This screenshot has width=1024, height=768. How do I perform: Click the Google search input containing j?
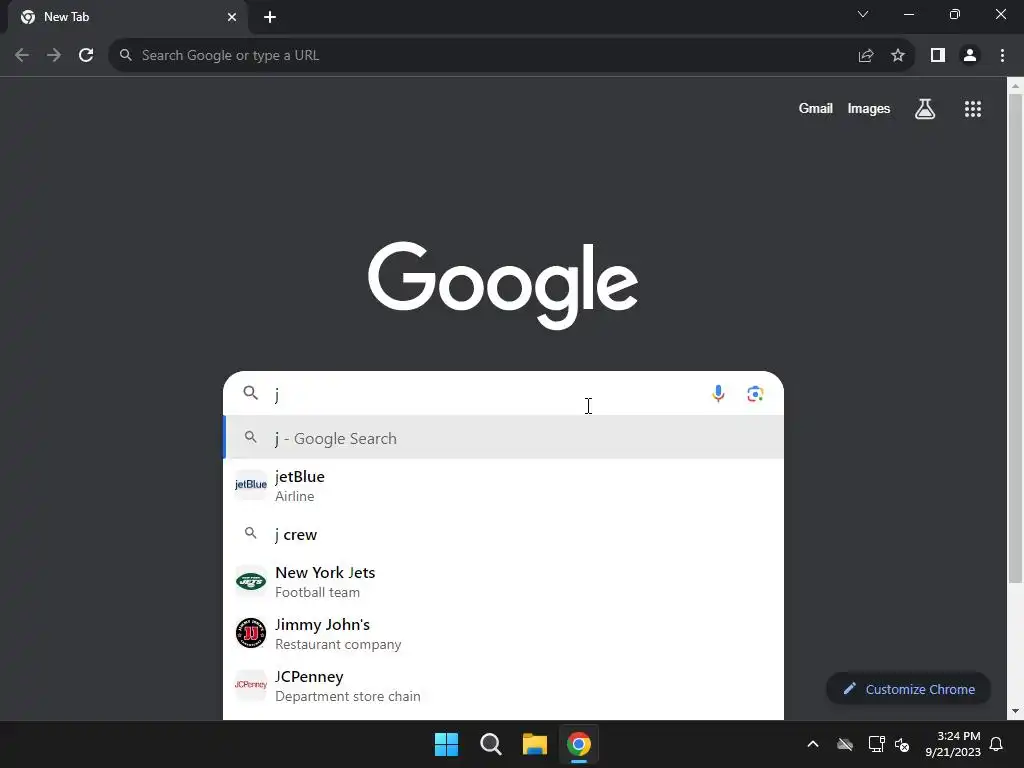pyautogui.click(x=487, y=394)
